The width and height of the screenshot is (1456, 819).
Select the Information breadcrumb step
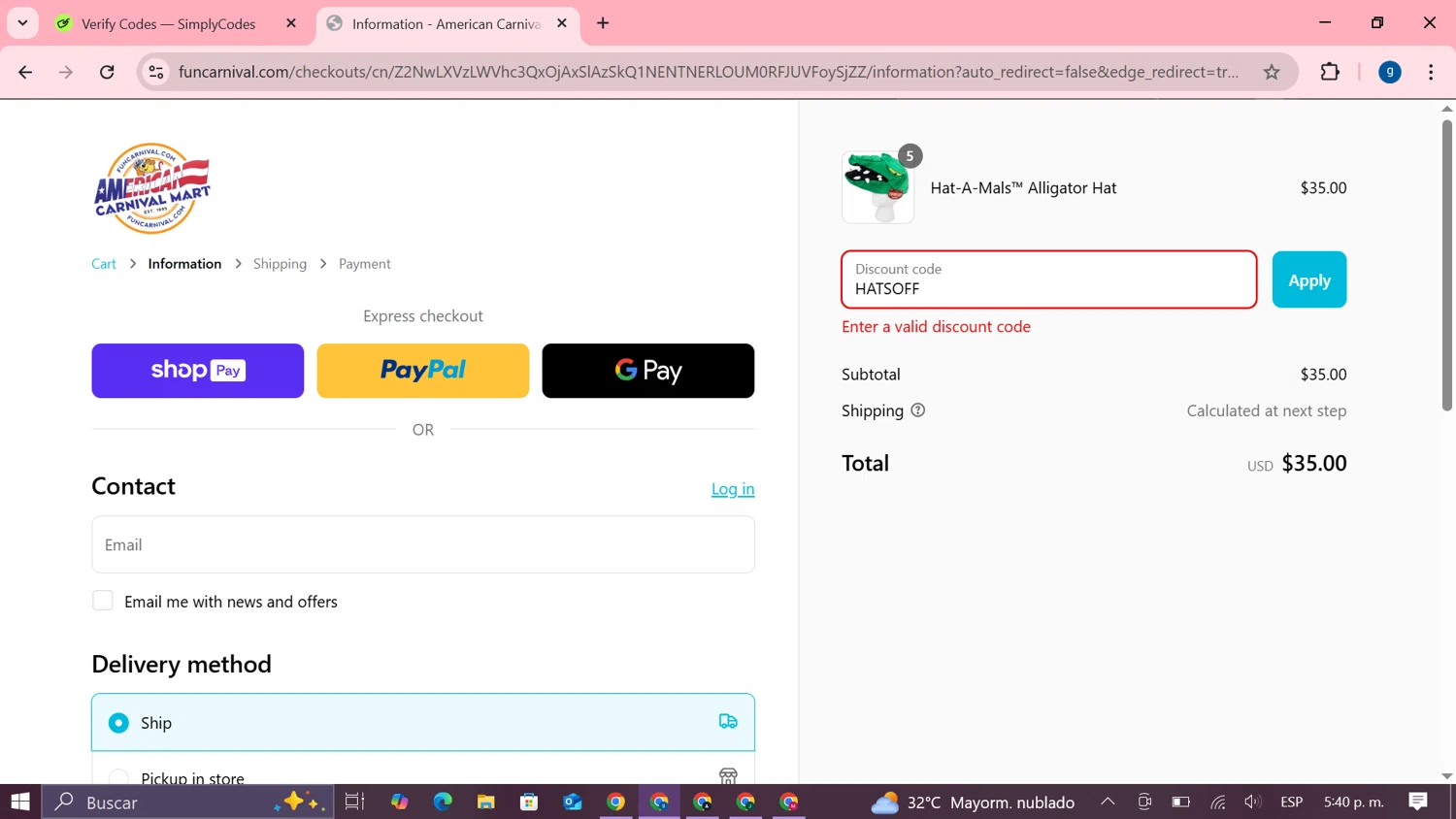pos(184,264)
